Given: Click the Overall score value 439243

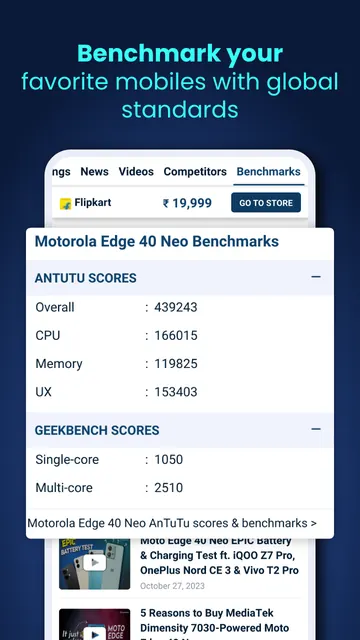Looking at the screenshot, I should 176,307.
